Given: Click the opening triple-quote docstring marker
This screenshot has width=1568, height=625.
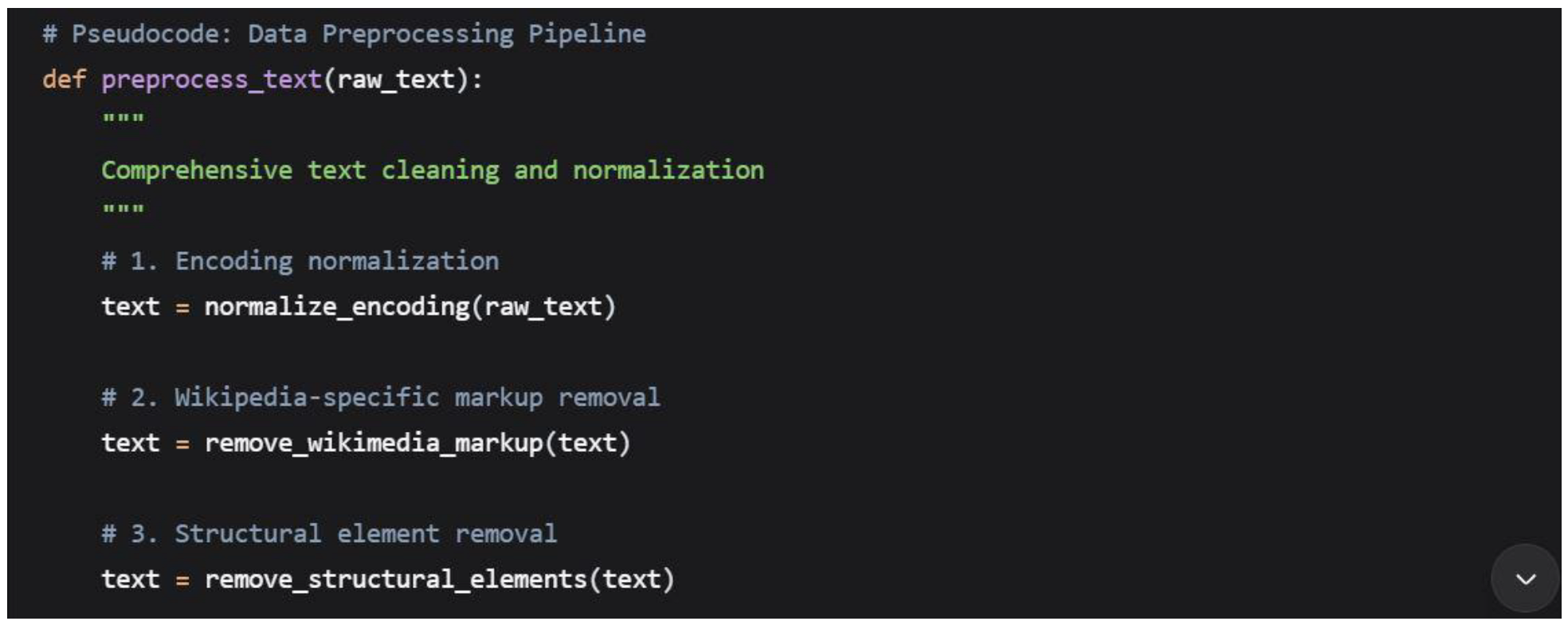Looking at the screenshot, I should (x=123, y=120).
